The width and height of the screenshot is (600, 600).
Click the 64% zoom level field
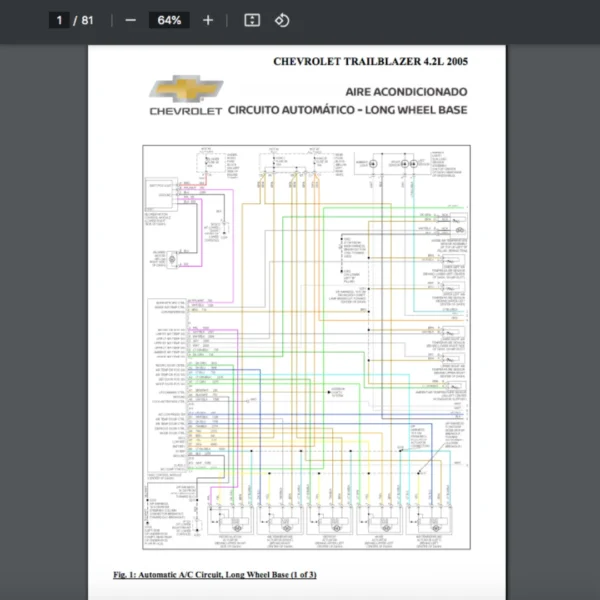[169, 20]
